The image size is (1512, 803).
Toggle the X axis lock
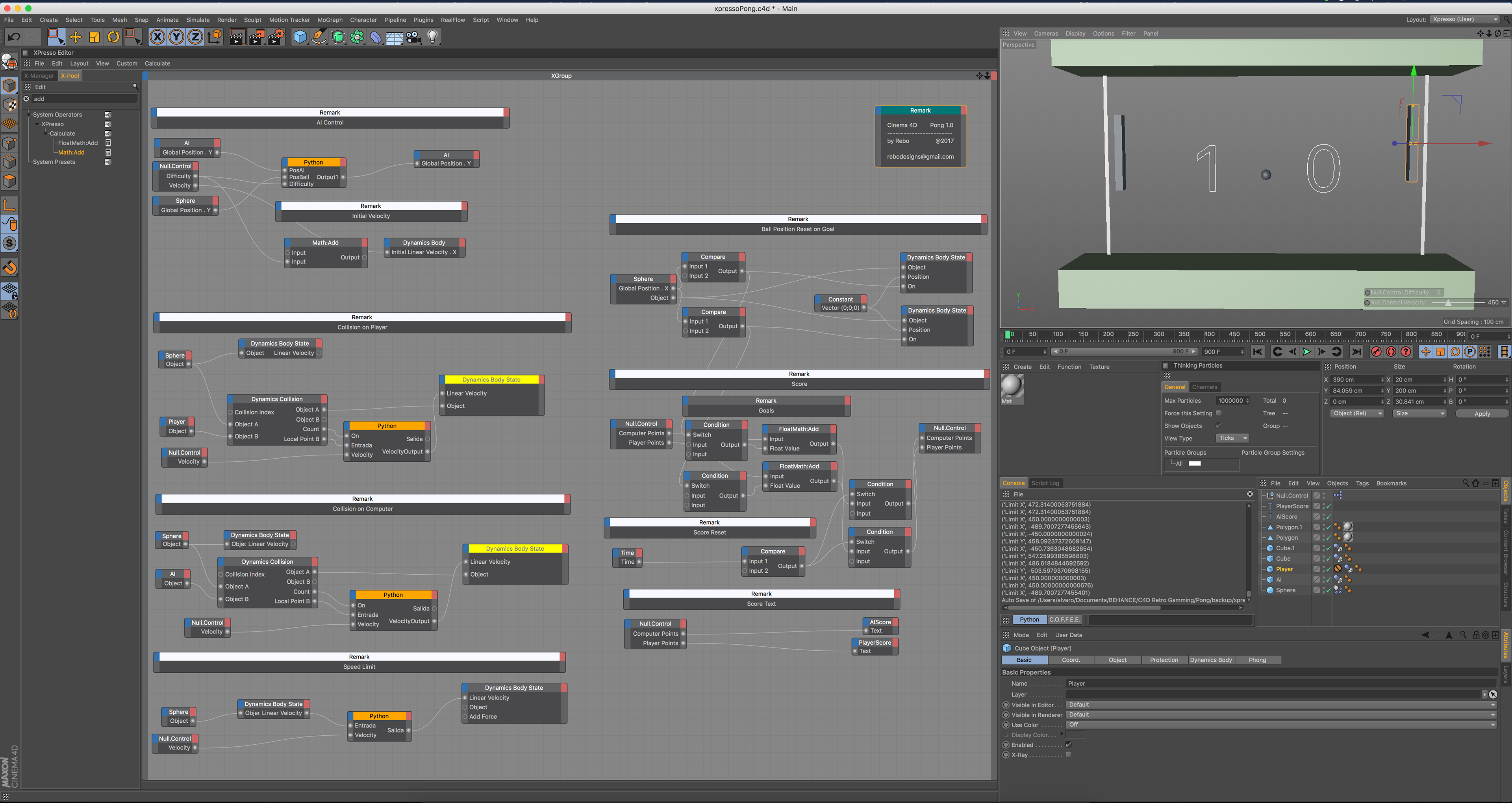click(x=157, y=37)
